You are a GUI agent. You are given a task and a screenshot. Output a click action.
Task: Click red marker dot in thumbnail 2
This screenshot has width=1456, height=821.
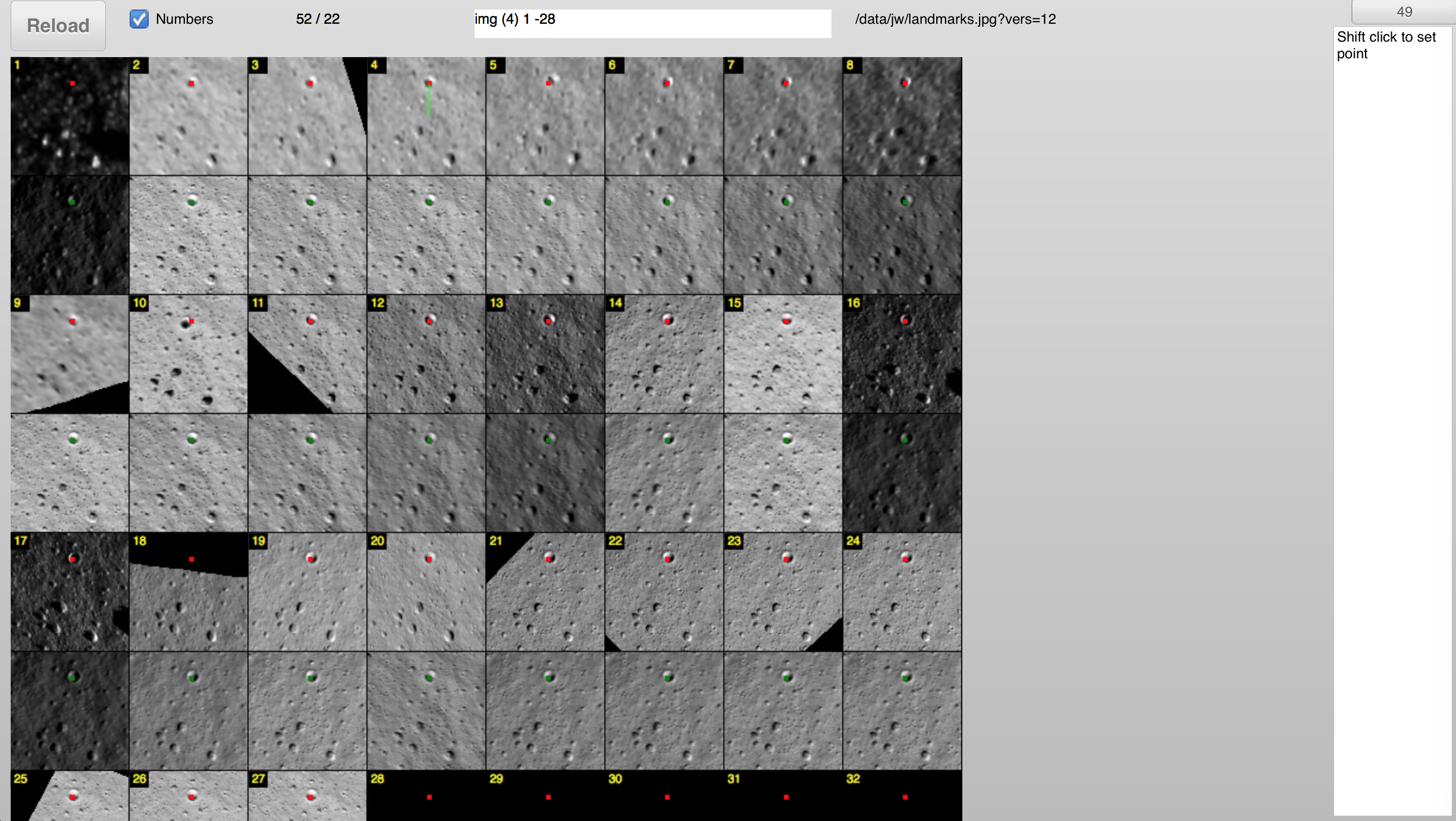pyautogui.click(x=192, y=83)
